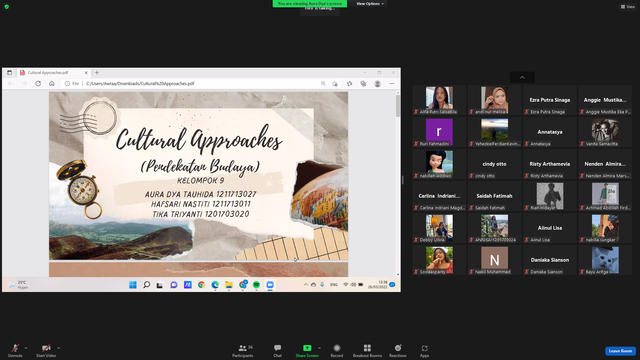
Task: Open the Participants panel
Action: coord(243,350)
